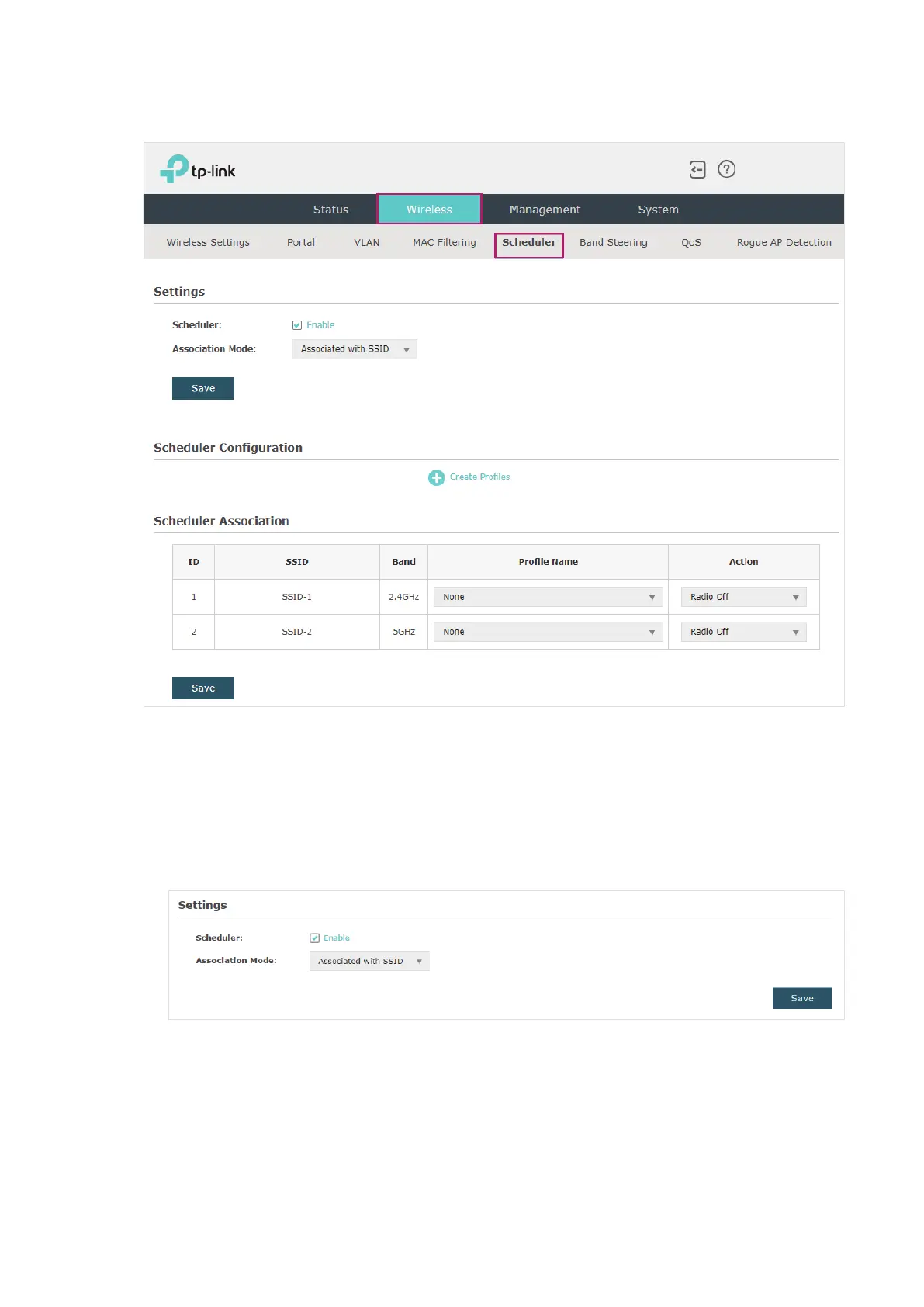Click Save under top Settings section
The width and height of the screenshot is (924, 1307).
(203, 388)
